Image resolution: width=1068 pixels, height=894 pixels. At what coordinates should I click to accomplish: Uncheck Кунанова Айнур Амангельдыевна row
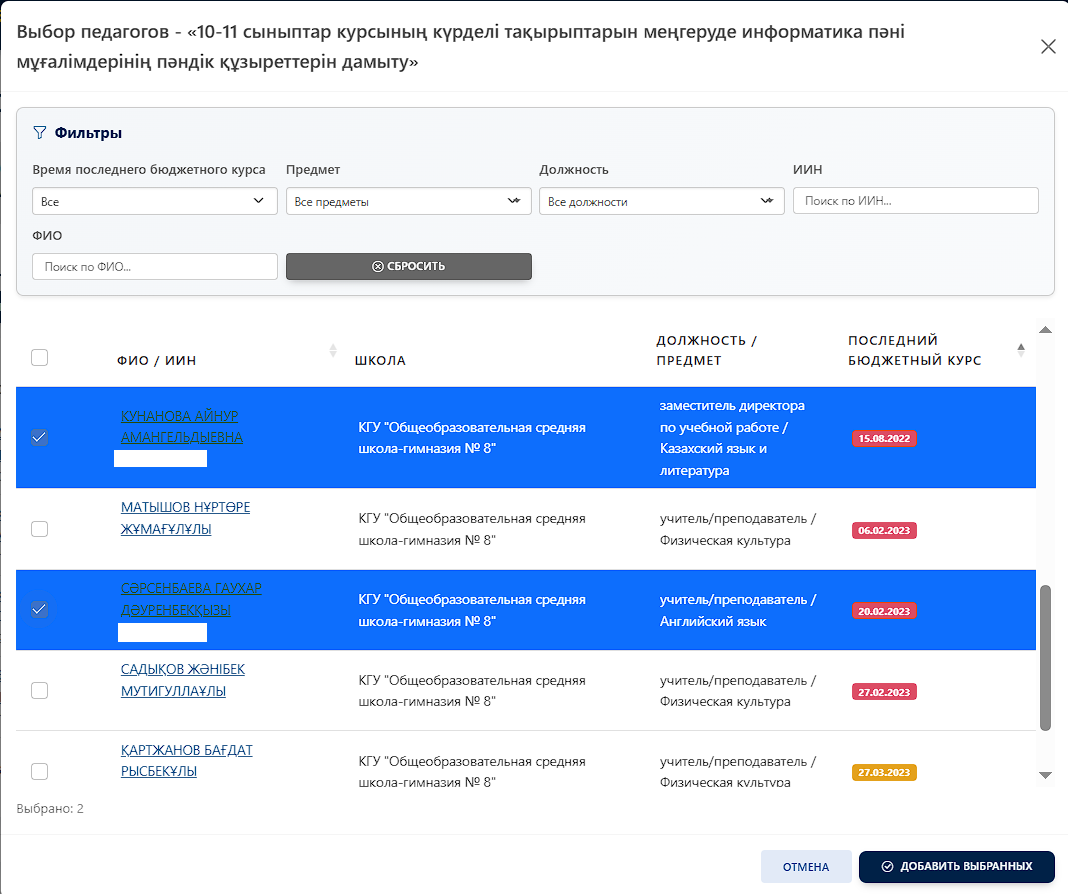pyautogui.click(x=40, y=438)
